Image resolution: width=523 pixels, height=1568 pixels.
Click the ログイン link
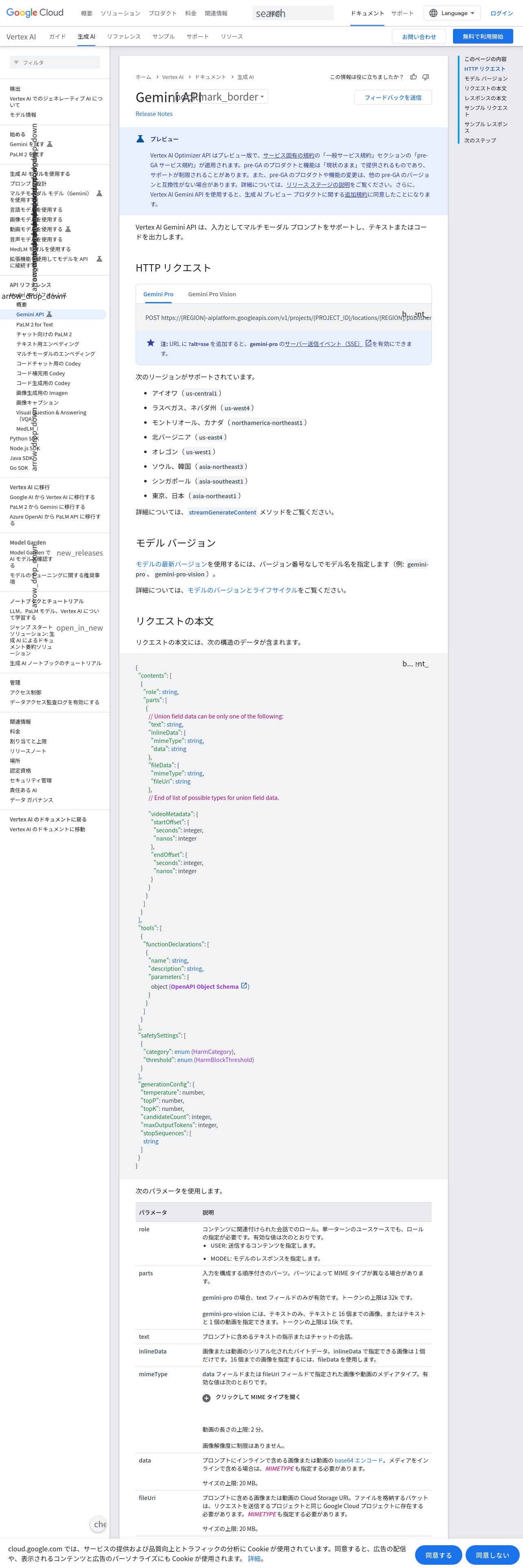point(502,13)
